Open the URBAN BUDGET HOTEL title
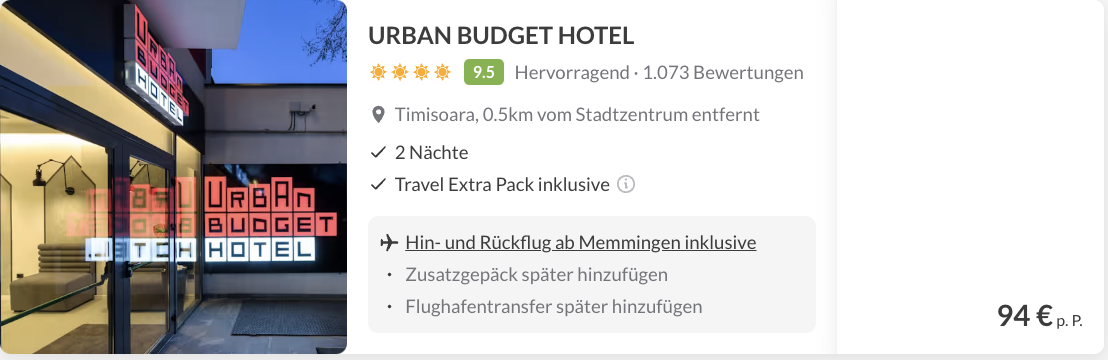1108x360 pixels. pos(501,35)
